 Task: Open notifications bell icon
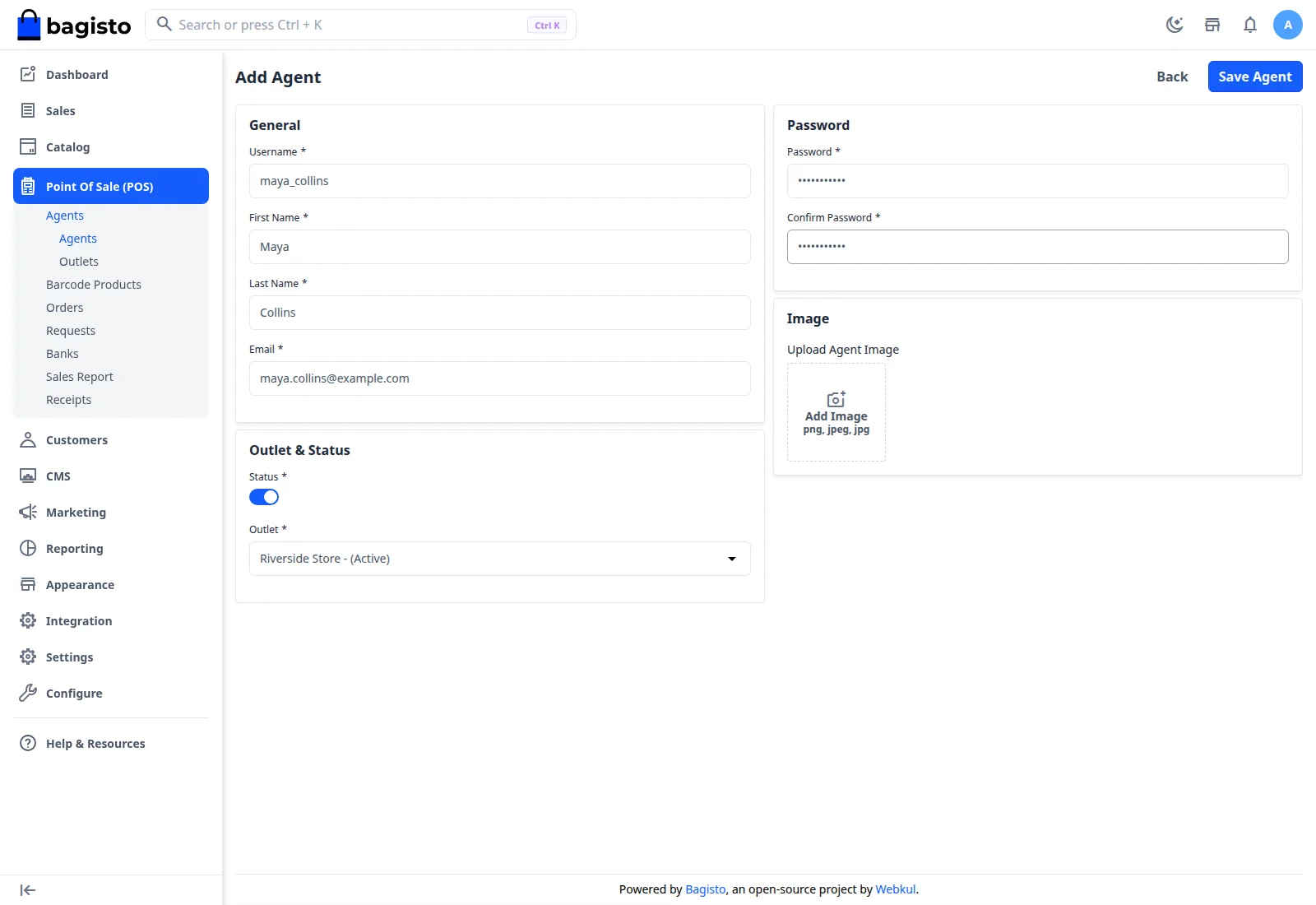pos(1250,25)
